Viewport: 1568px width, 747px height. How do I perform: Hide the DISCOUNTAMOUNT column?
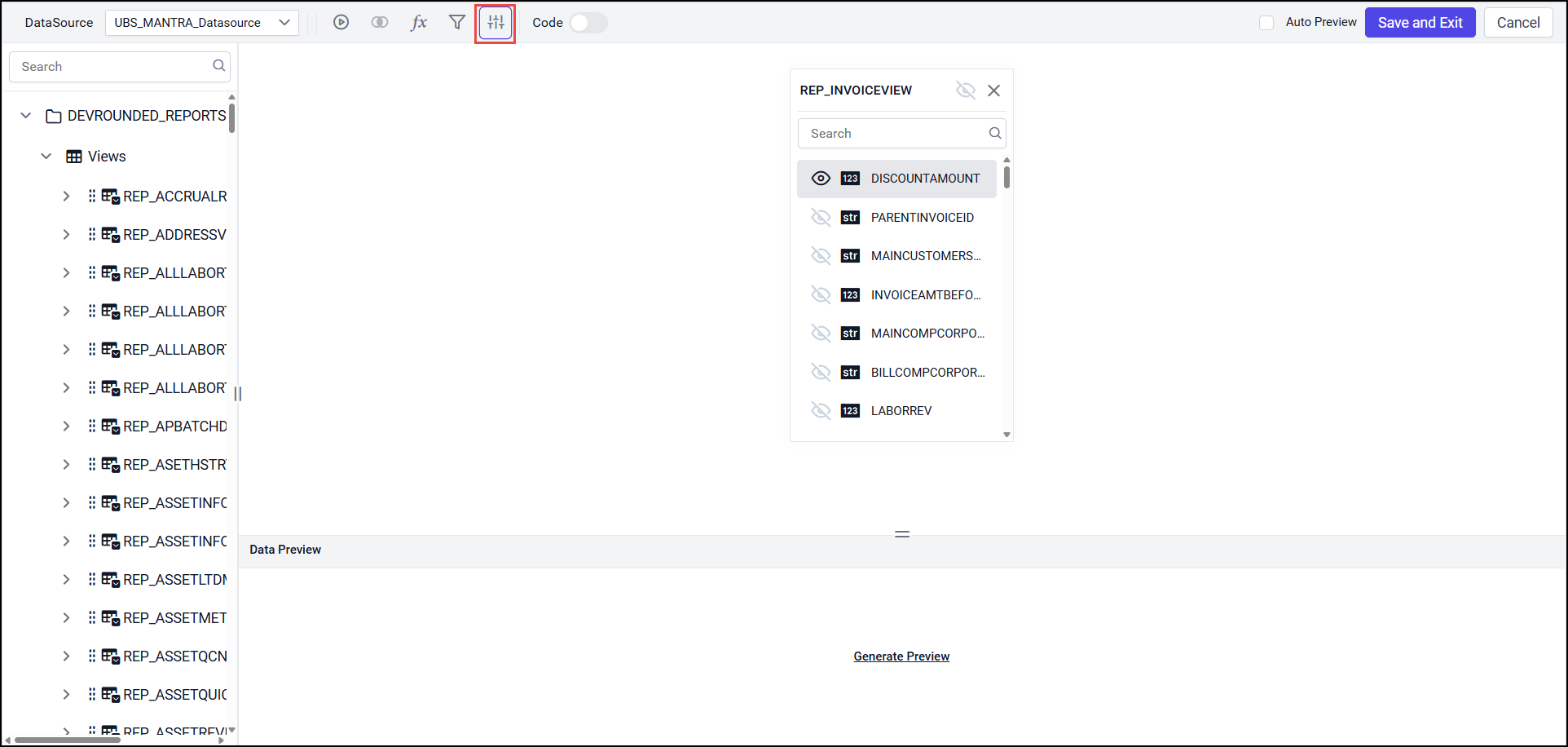tap(821, 179)
